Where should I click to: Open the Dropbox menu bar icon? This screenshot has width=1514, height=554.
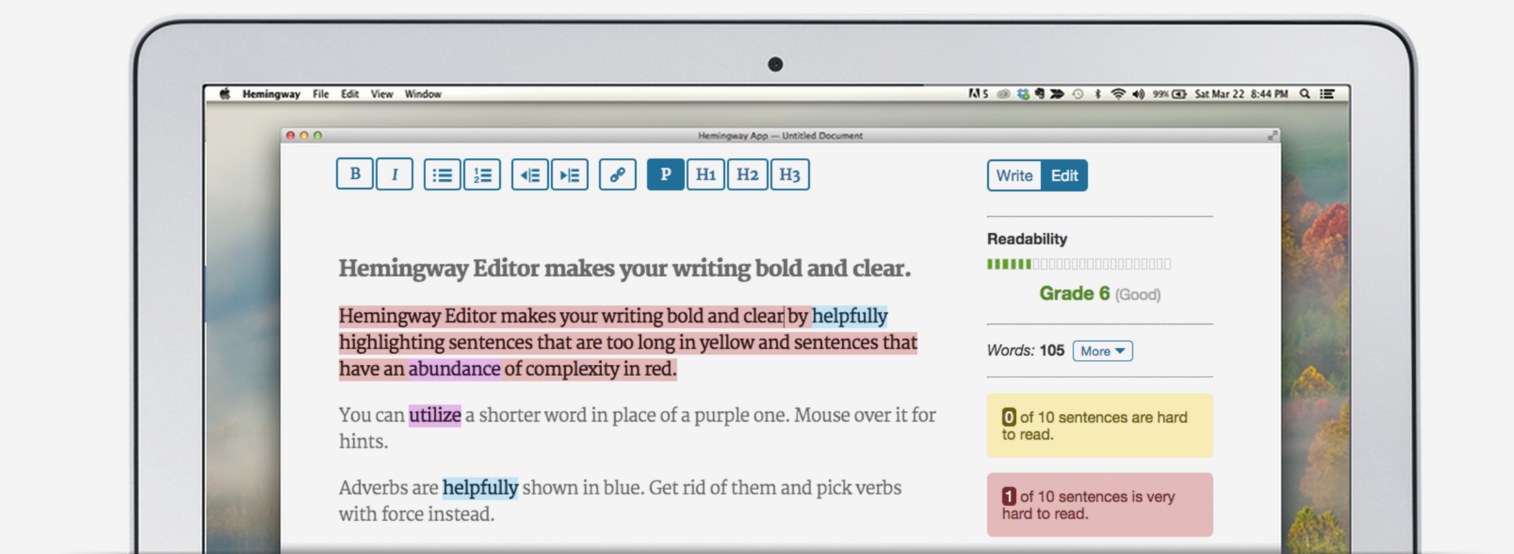pos(1023,94)
